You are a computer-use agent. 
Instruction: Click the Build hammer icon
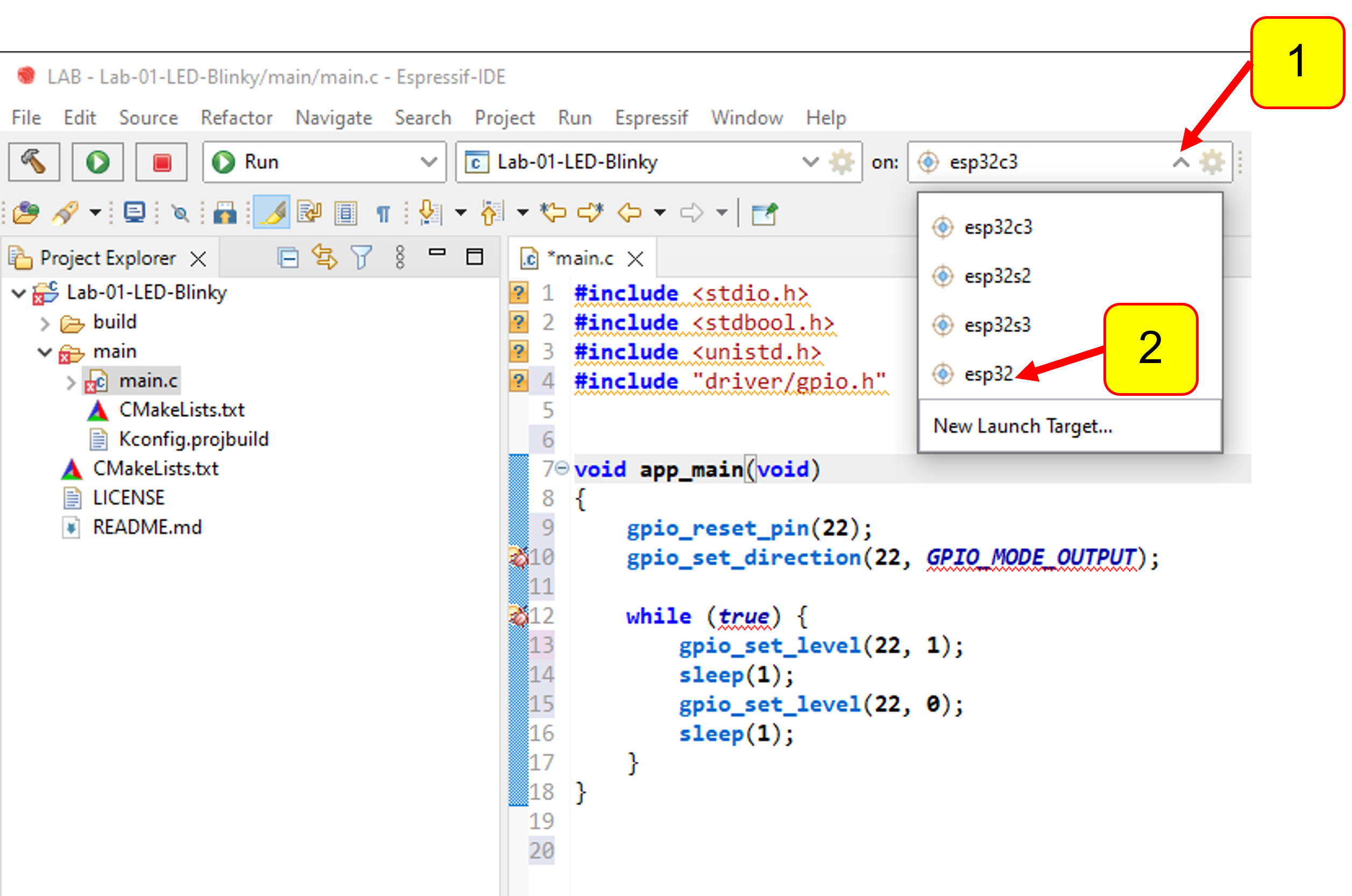pos(34,162)
